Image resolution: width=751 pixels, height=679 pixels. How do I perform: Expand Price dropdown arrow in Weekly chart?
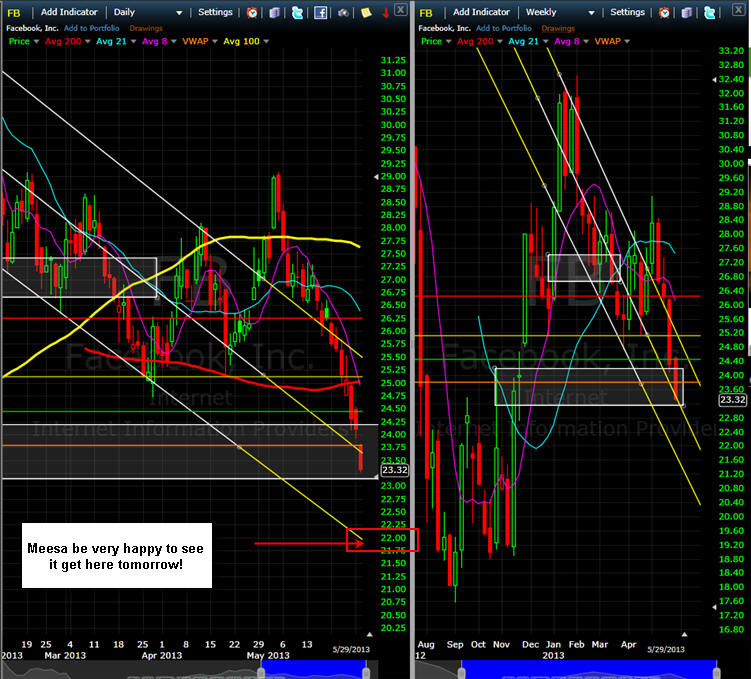pyautogui.click(x=448, y=42)
